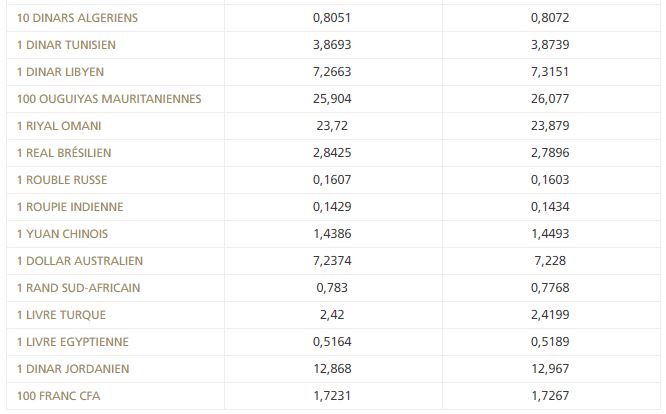The width and height of the screenshot is (666, 414).
Task: Click the 1 ROUBLE RUSSE currency name
Action: click(x=62, y=180)
